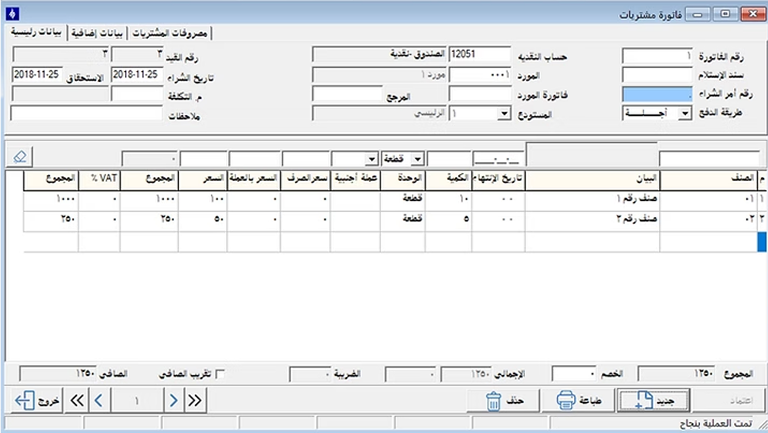Click the الكمية column header
768x433 pixels.
[449, 179]
